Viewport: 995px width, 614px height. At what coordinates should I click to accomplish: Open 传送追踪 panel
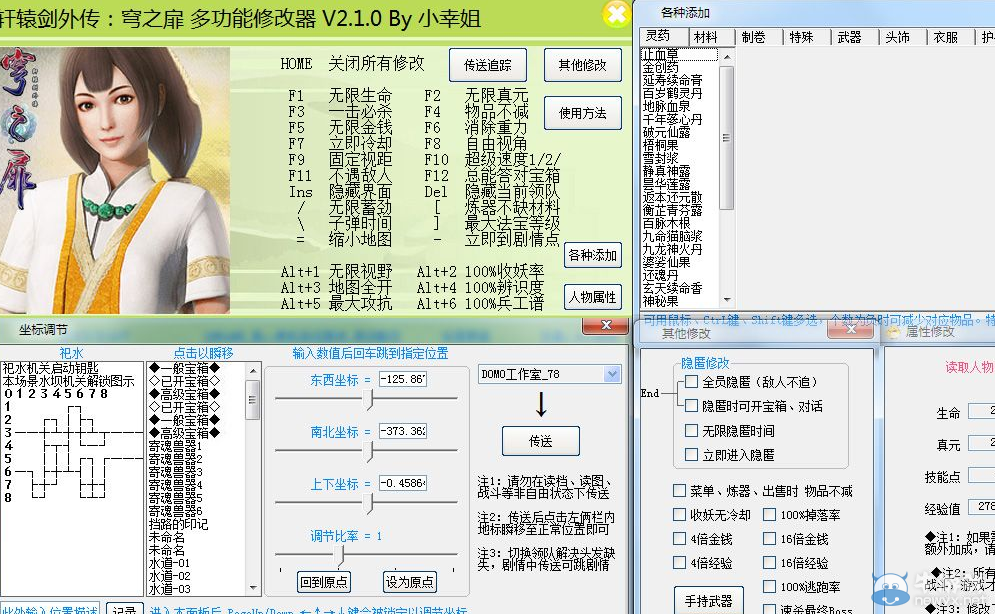point(487,65)
